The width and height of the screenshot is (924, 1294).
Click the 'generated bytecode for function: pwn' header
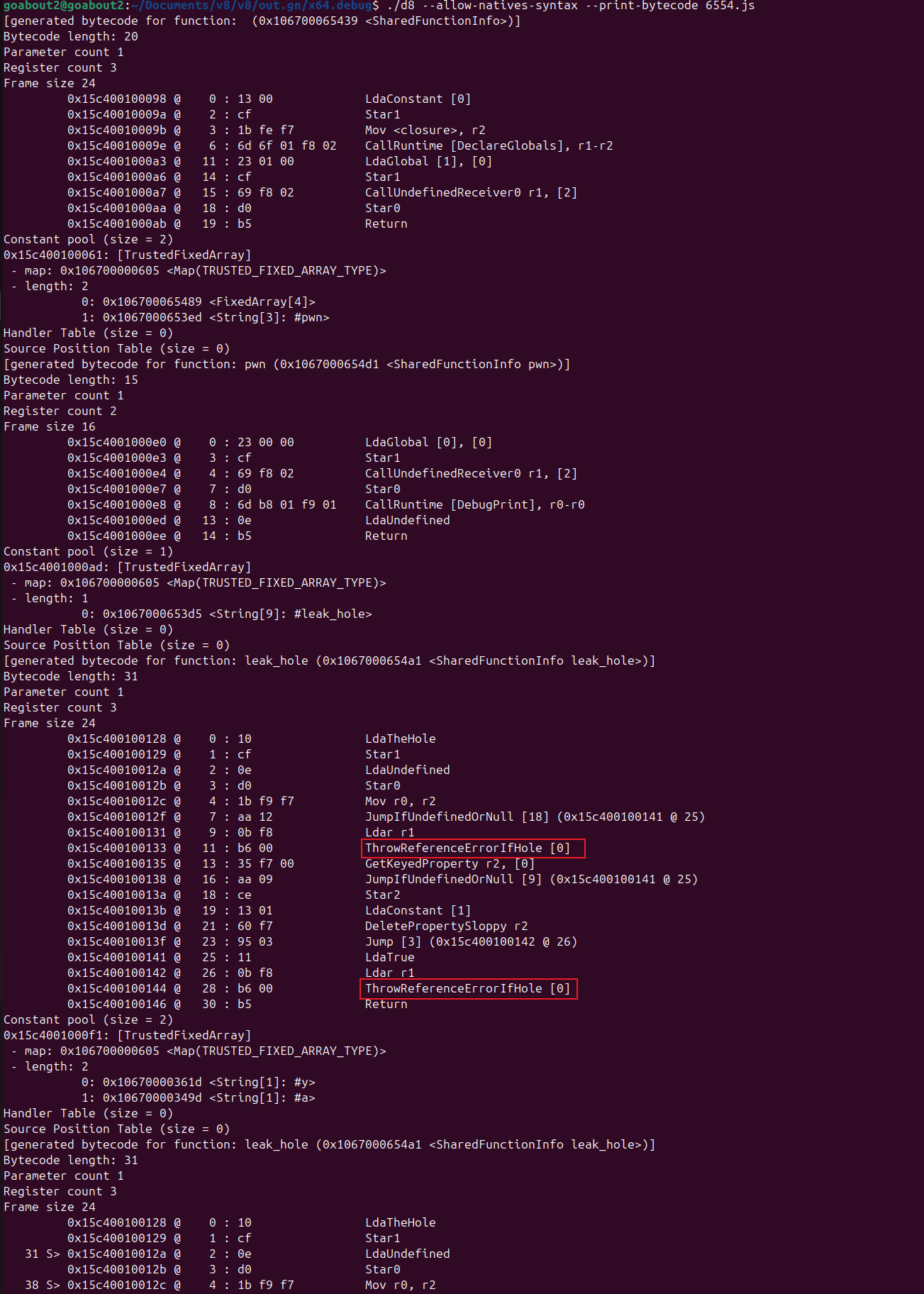coord(287,364)
